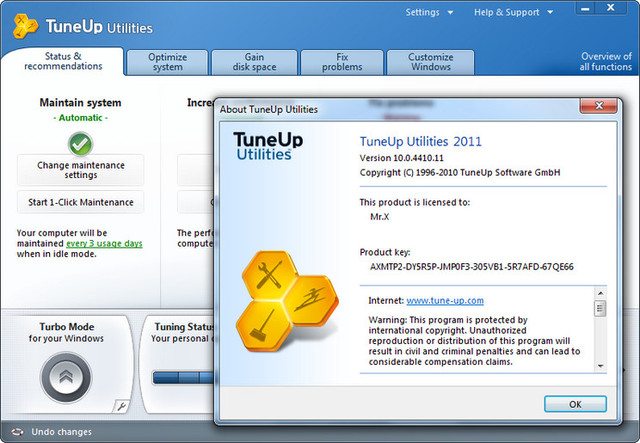
Task: Click the Undo changes label
Action: [62, 432]
